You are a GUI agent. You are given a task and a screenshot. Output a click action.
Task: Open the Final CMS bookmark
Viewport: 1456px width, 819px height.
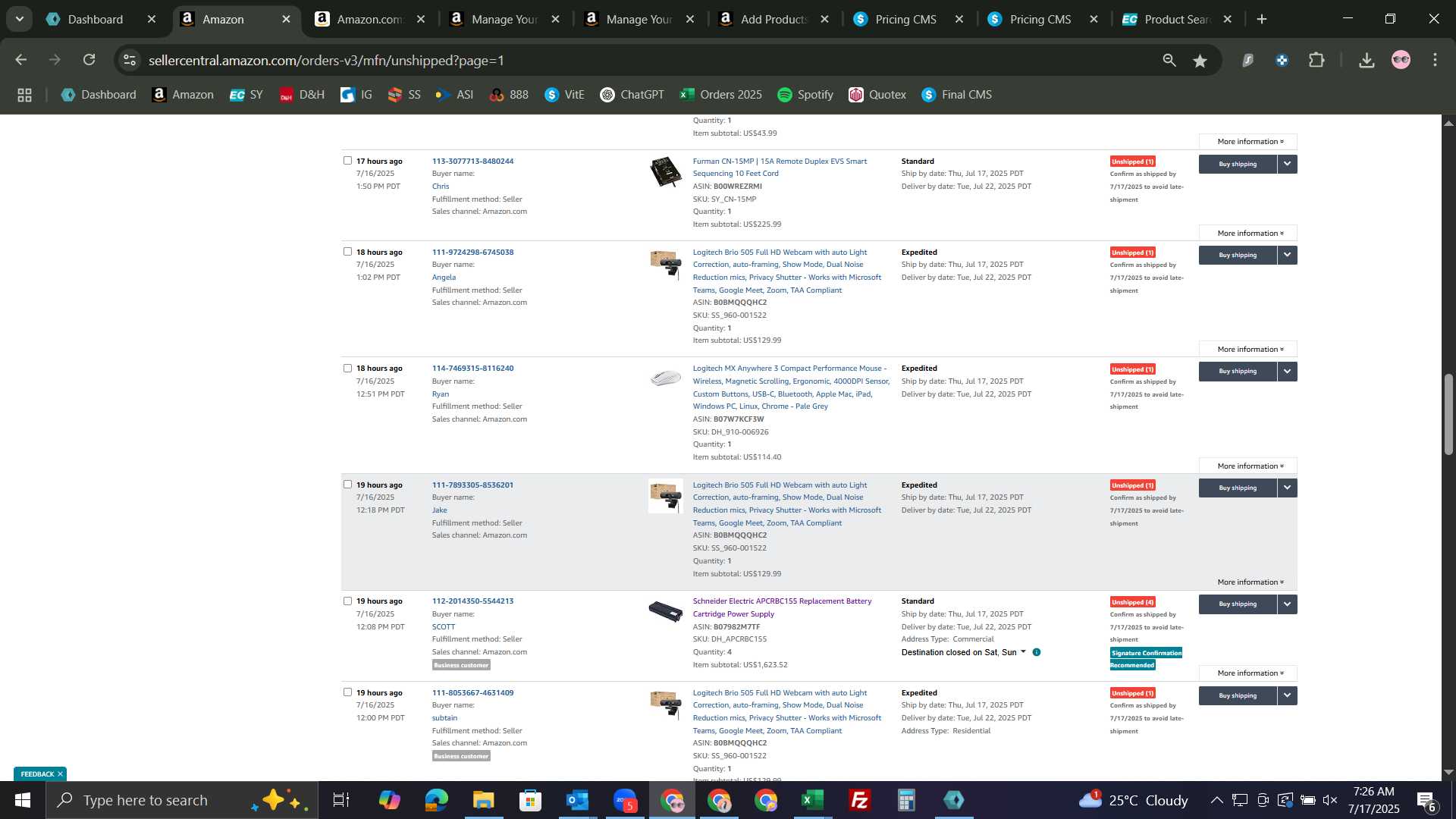pyautogui.click(x=956, y=95)
